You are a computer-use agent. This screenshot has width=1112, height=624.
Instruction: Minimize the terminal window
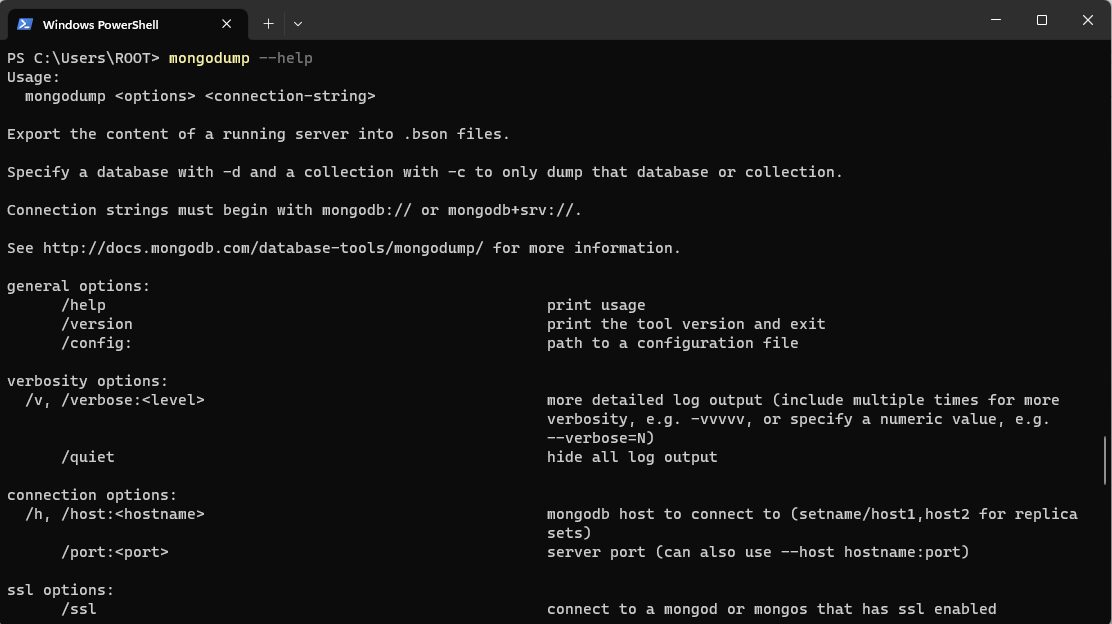point(996,20)
